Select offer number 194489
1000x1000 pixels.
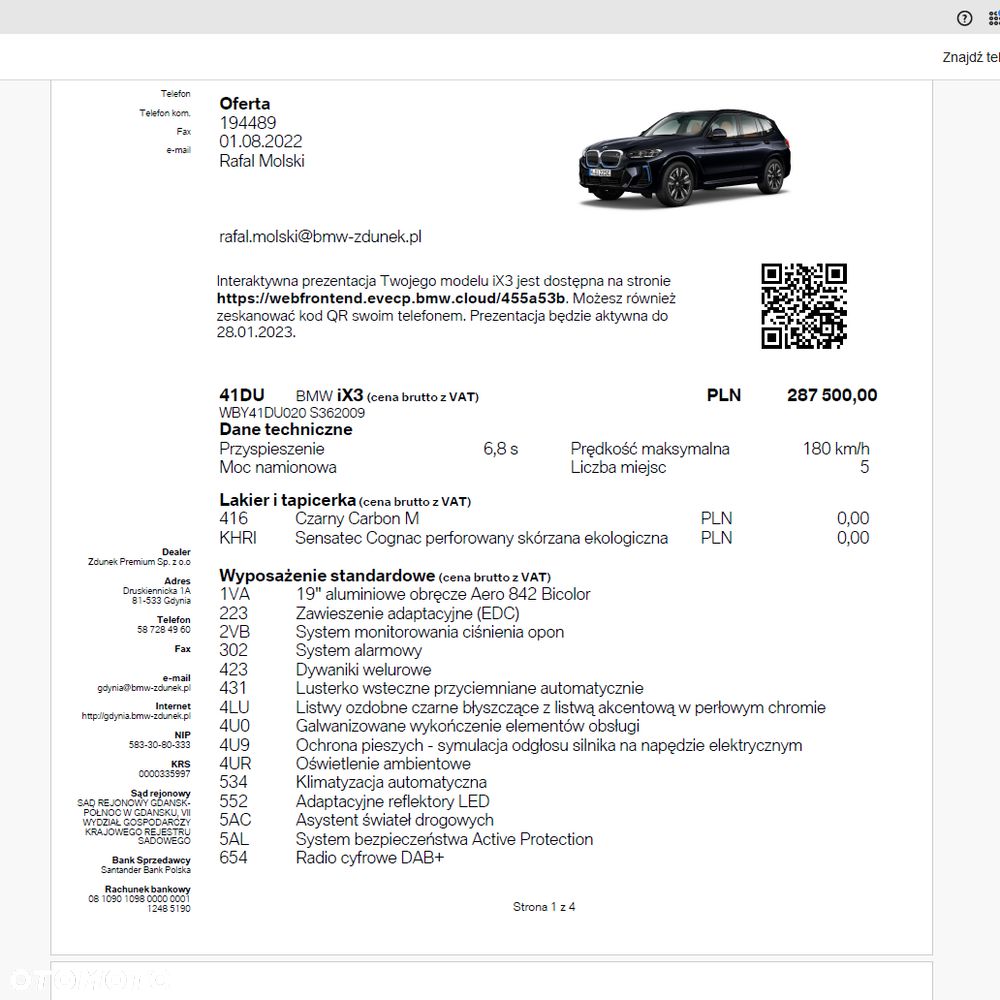pyautogui.click(x=247, y=123)
